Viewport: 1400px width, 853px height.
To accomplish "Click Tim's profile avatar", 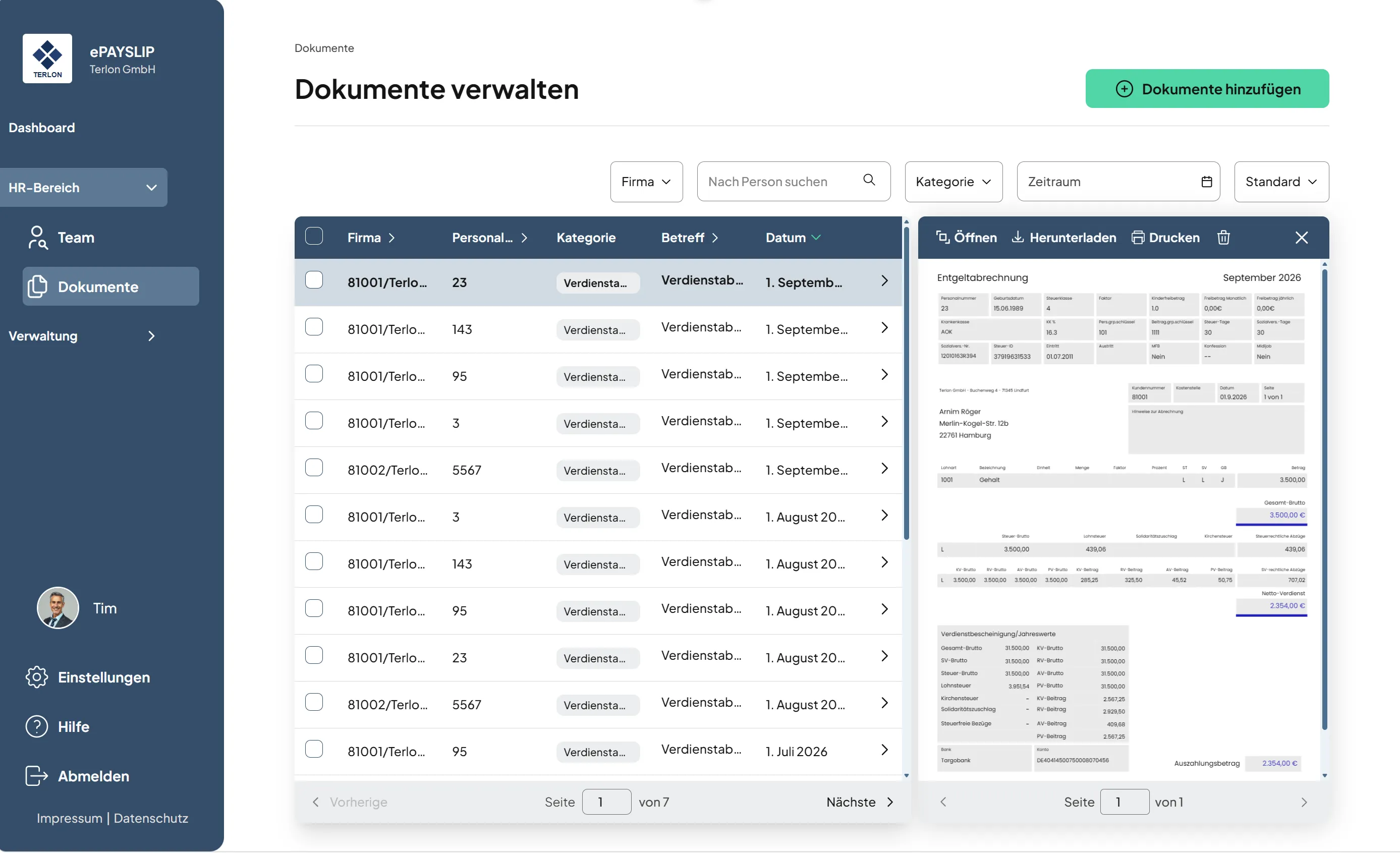I will 58,608.
